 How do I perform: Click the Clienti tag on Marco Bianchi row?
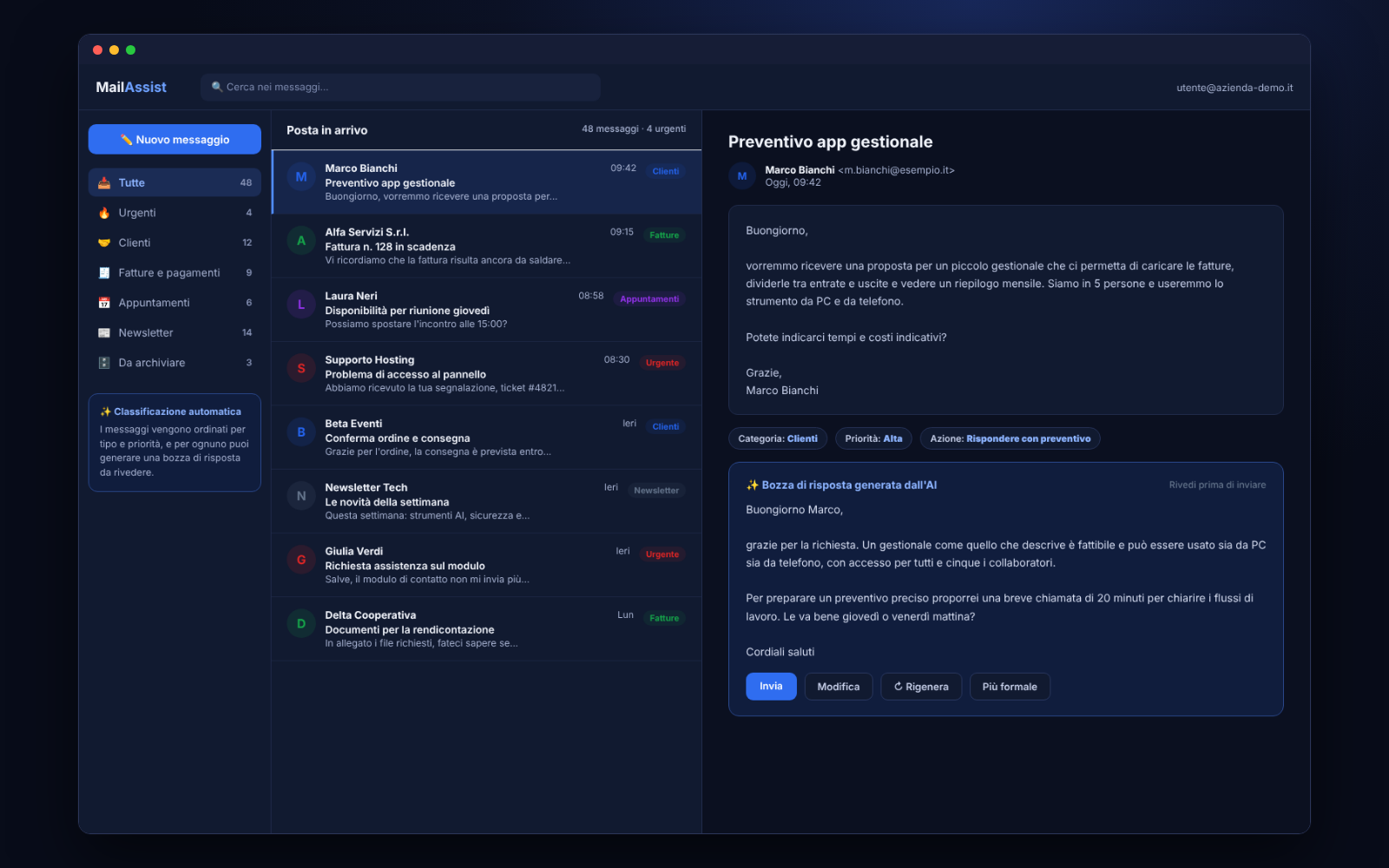(666, 171)
